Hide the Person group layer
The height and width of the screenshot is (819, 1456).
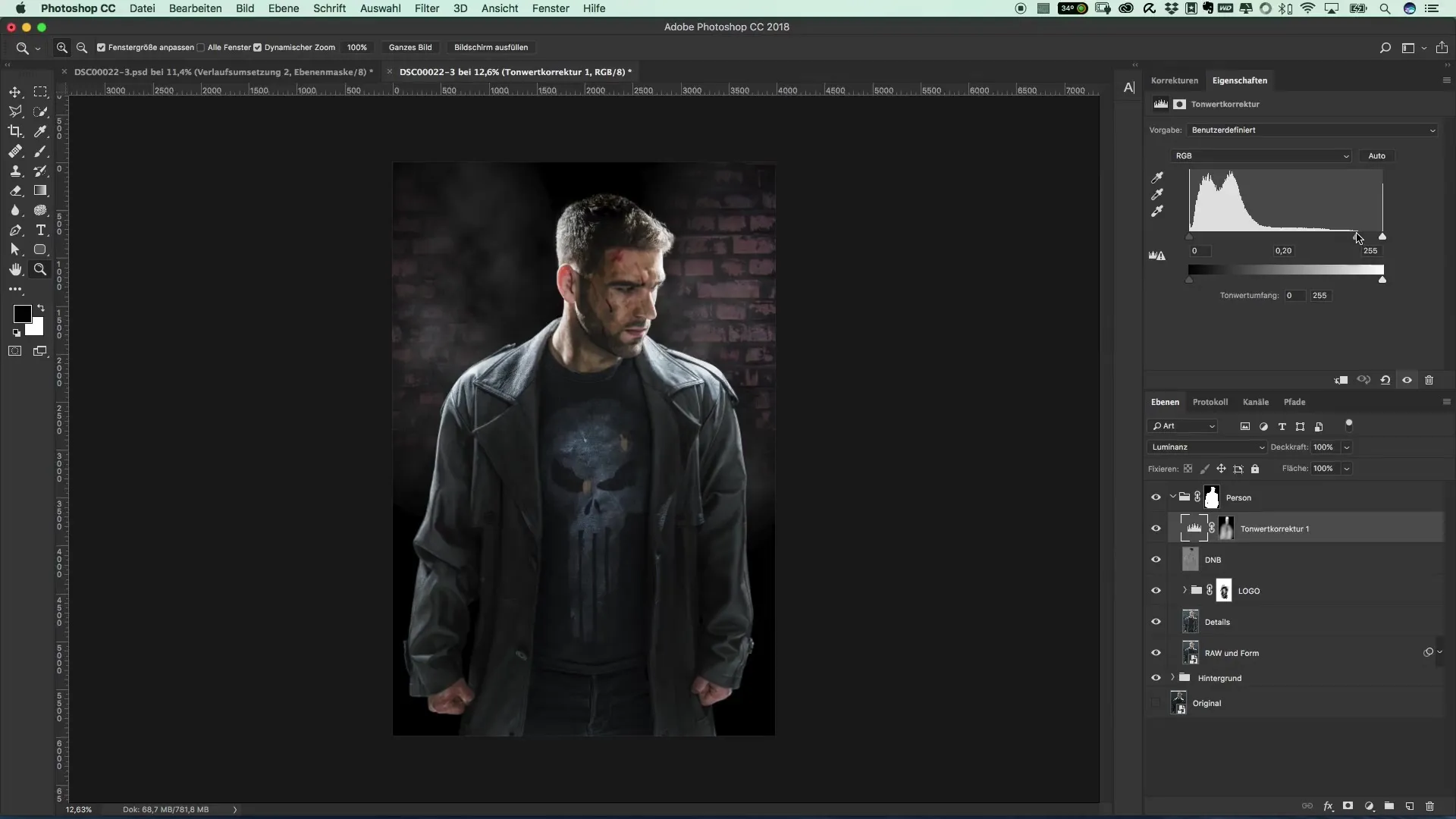(x=1156, y=497)
